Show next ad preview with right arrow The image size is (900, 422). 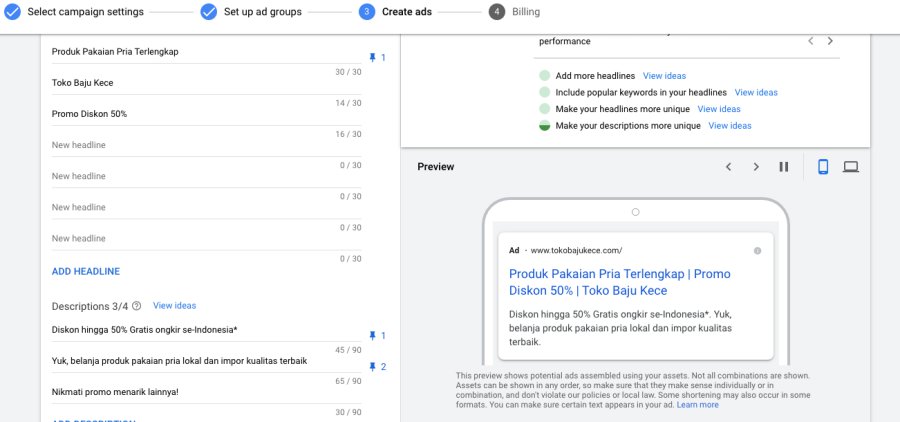(x=756, y=167)
